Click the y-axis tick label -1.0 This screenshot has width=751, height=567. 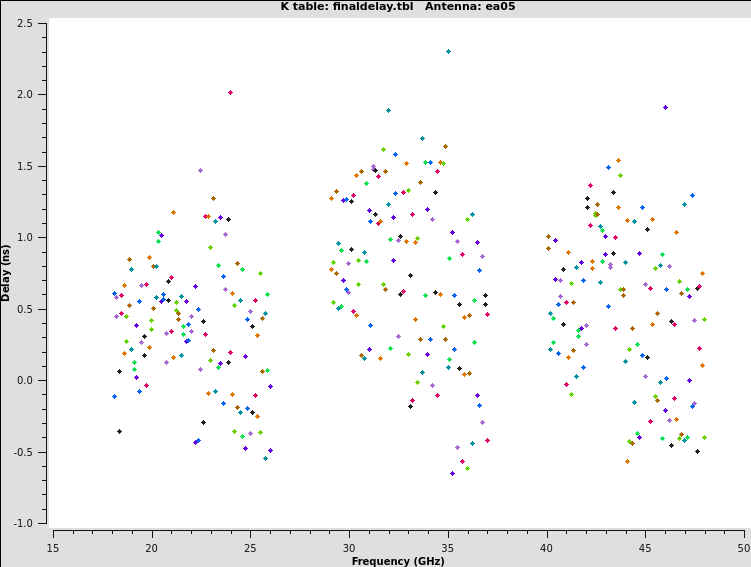tap(23, 524)
